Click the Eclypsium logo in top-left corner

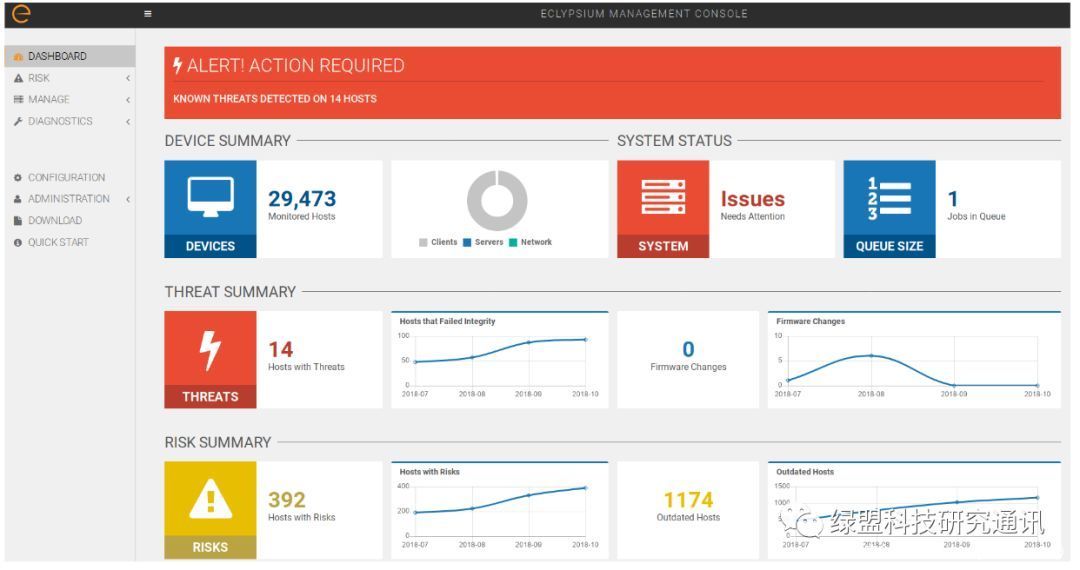click(21, 14)
